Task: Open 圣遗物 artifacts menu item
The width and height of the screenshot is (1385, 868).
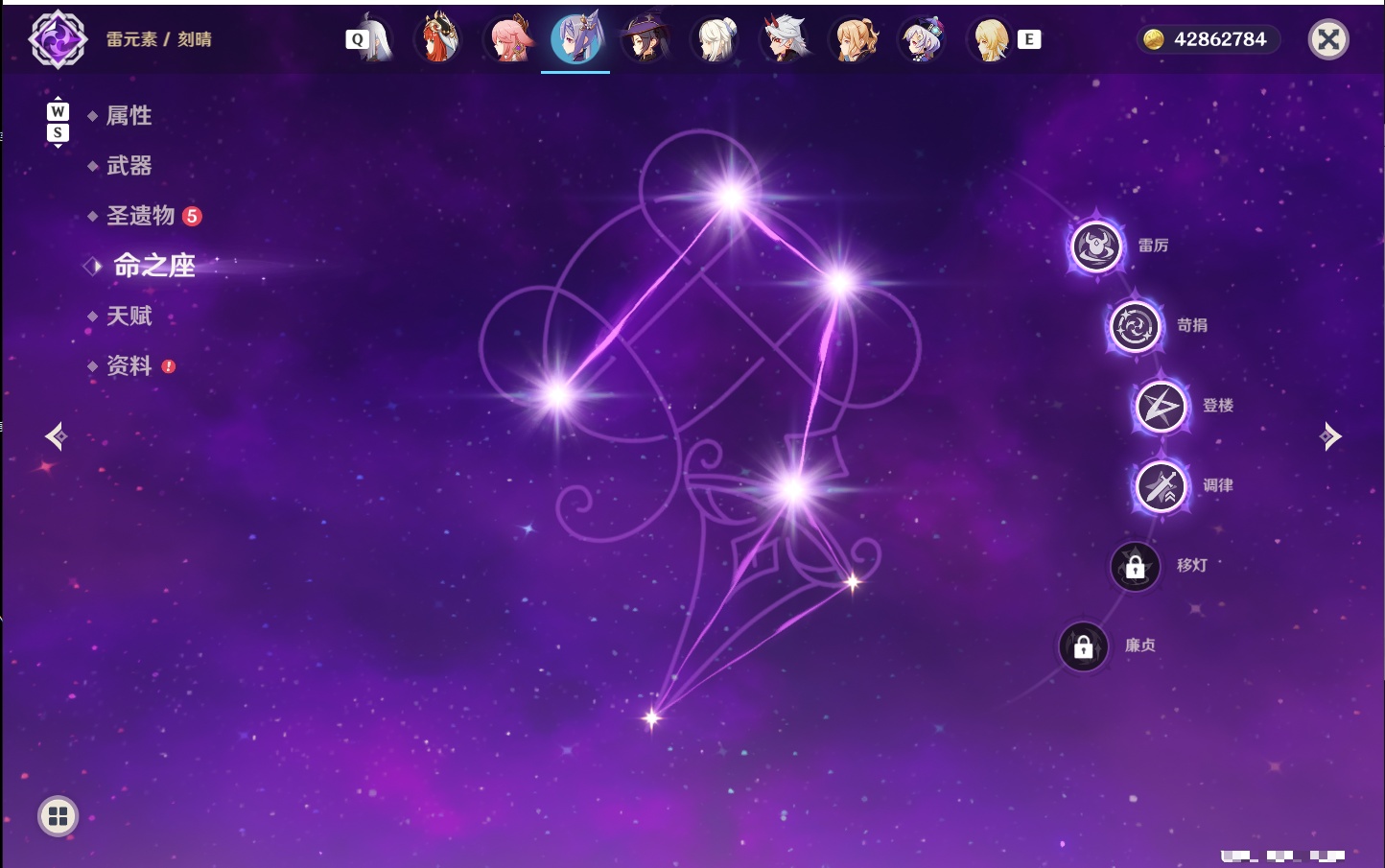Action: (x=141, y=216)
